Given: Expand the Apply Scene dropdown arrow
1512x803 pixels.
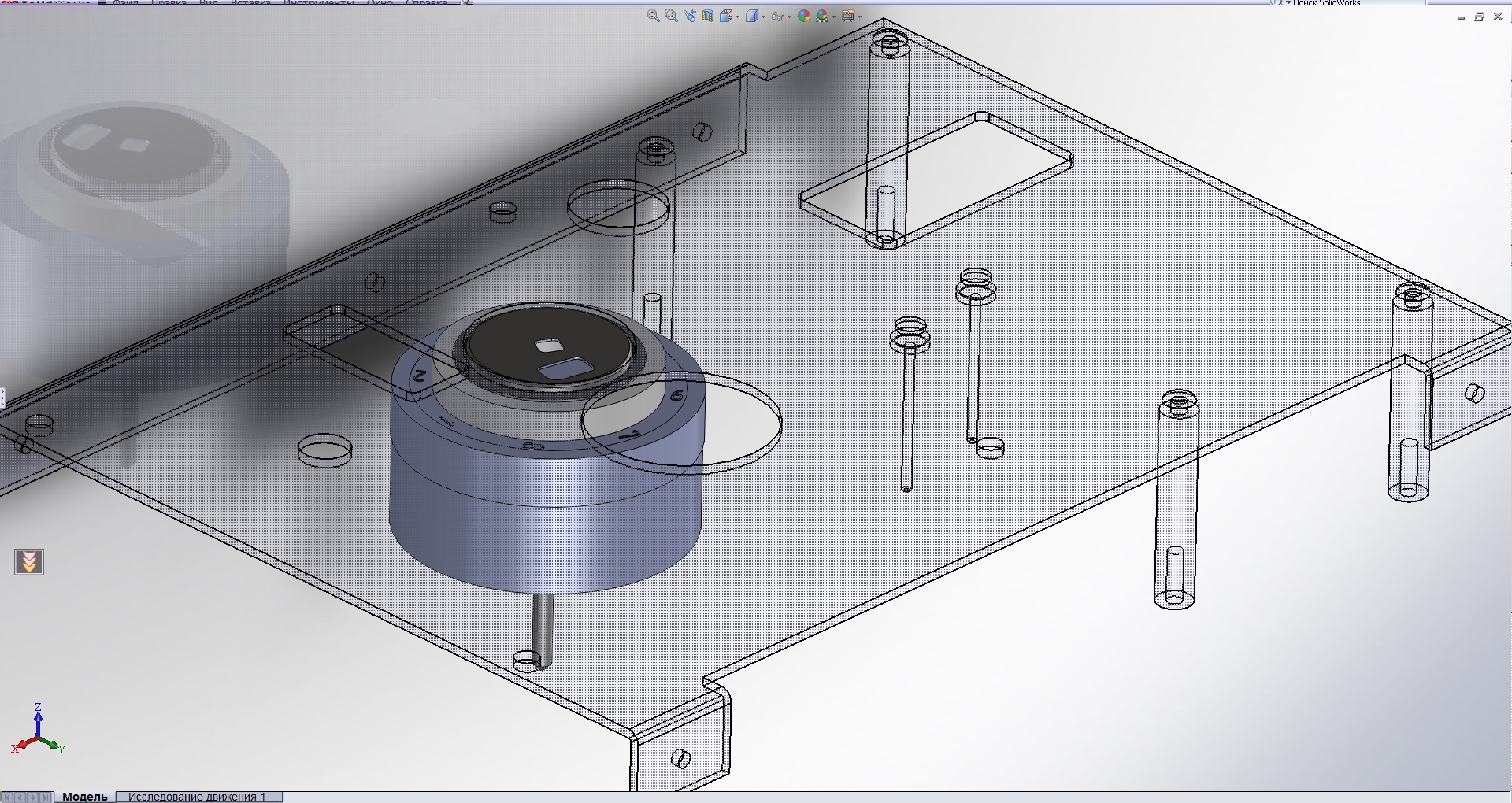Looking at the screenshot, I should tap(833, 17).
